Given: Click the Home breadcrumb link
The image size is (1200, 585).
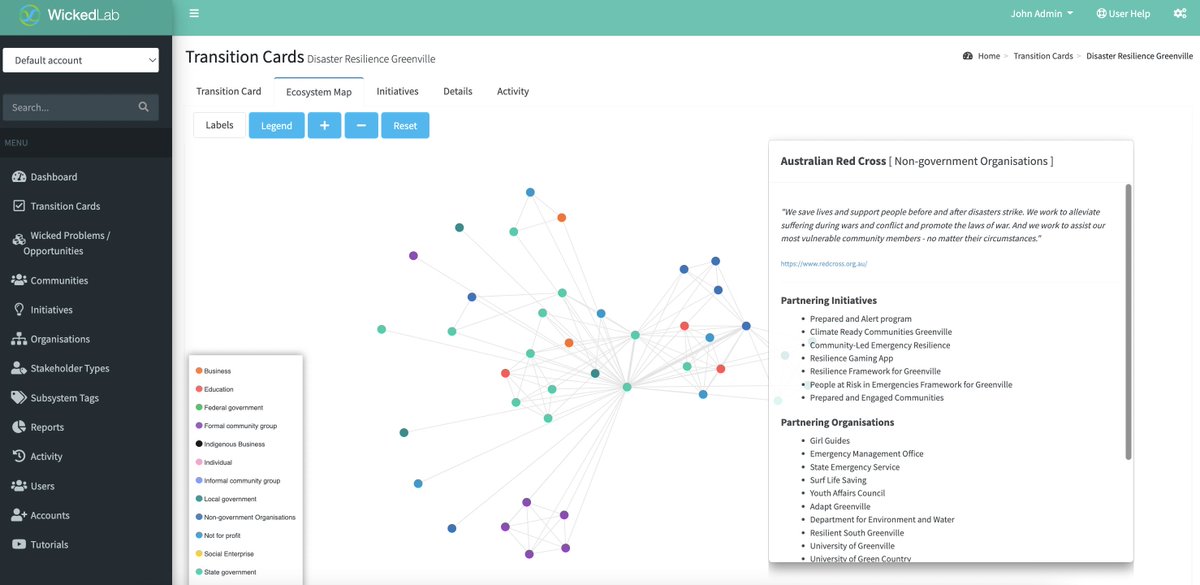Looking at the screenshot, I should pyautogui.click(x=989, y=56).
